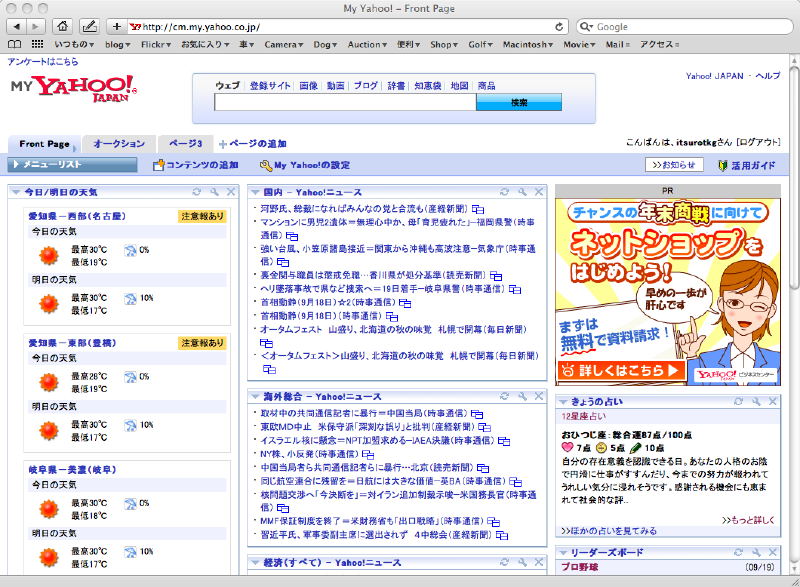
Task: Click the My Yahoo! Japan logo
Action: pos(74,88)
